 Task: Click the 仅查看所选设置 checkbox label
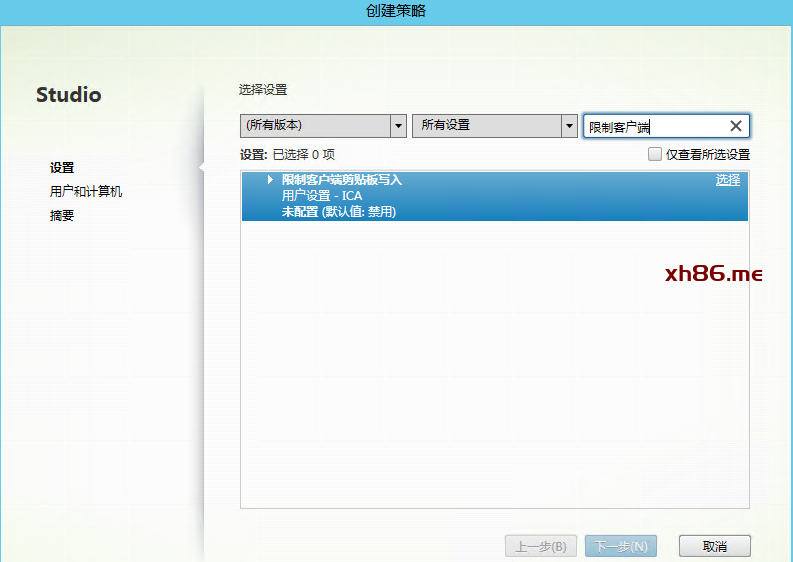707,155
